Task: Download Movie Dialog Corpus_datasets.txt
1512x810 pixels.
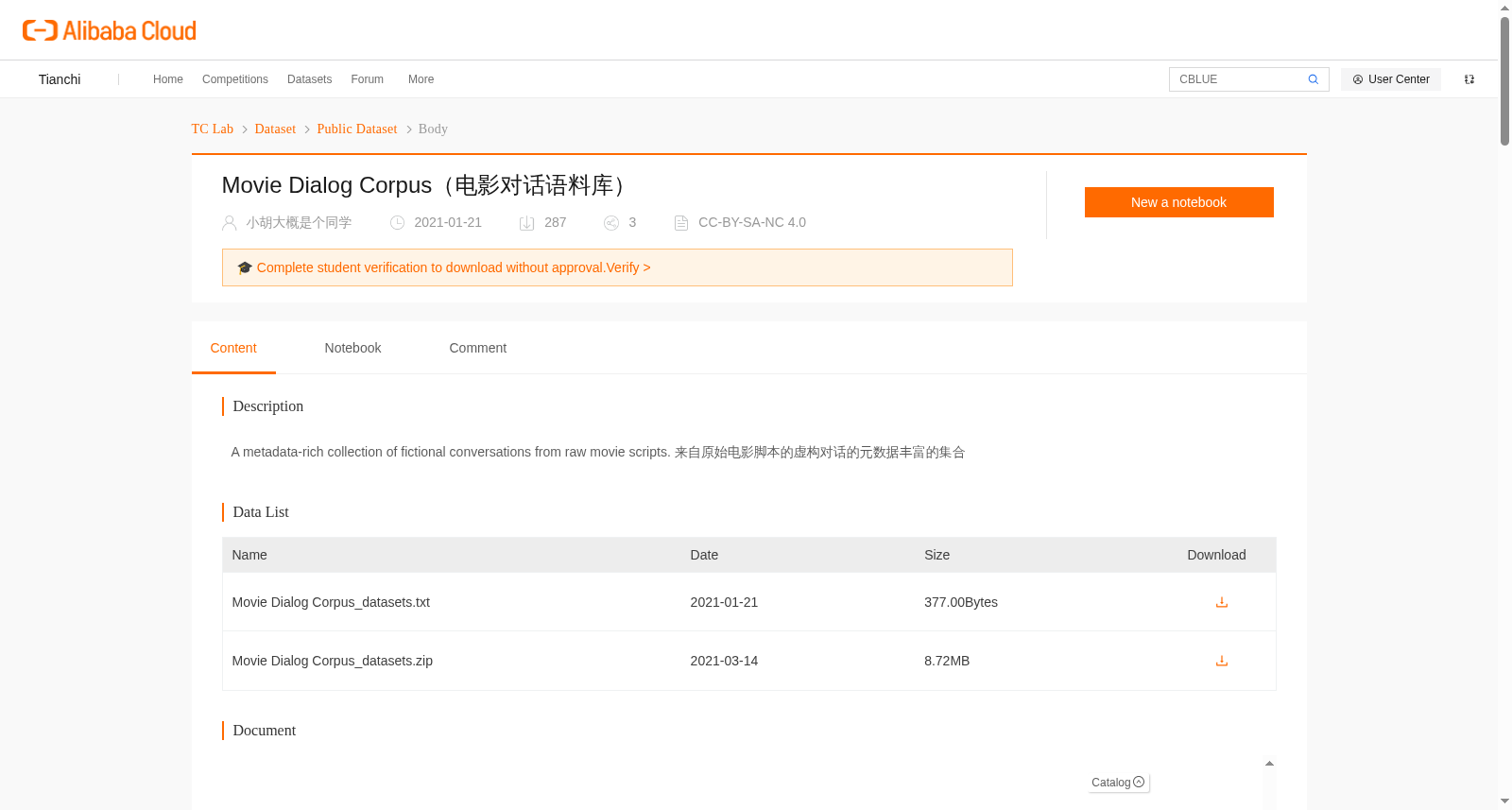Action: tap(1221, 602)
